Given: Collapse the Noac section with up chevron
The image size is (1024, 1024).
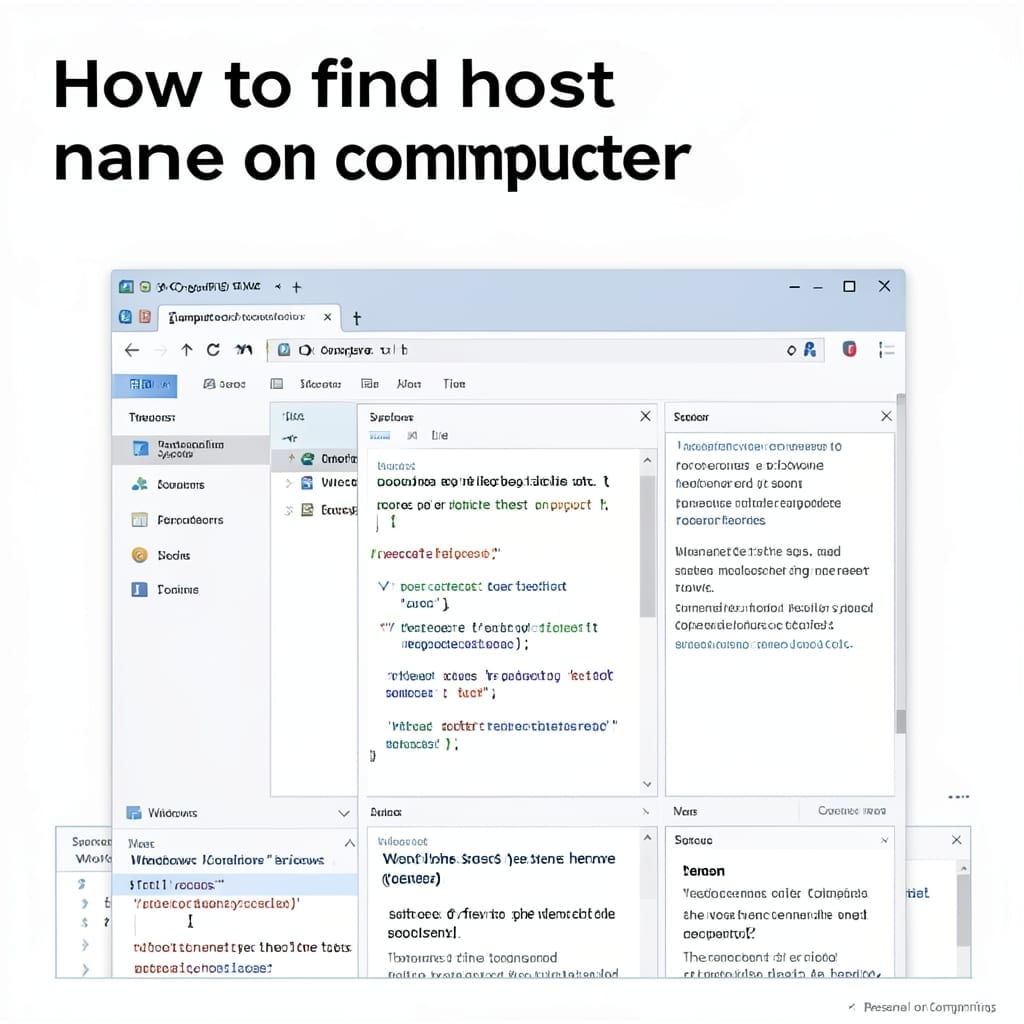Looking at the screenshot, I should coord(349,843).
